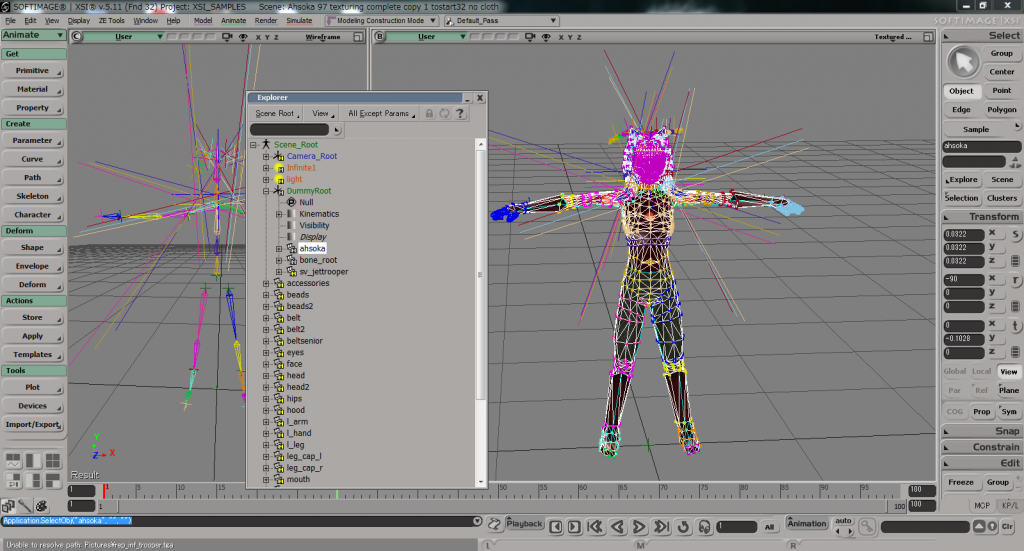Open the Modeling Construction Mode dropdown
This screenshot has width=1024, height=551.
point(381,21)
